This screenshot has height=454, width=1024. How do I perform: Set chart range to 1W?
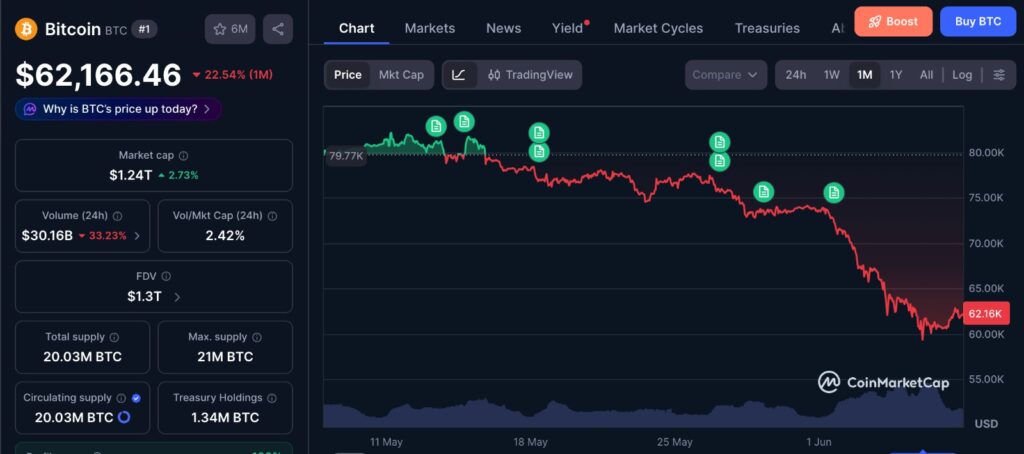(831, 74)
